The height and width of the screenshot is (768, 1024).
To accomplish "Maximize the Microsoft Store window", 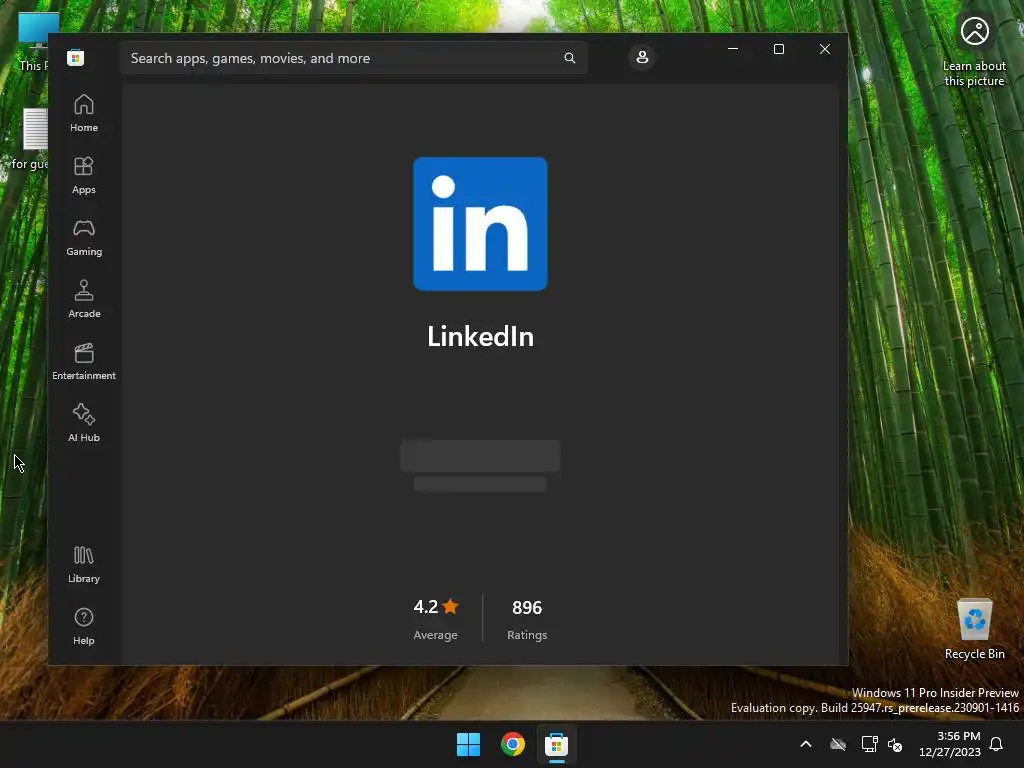I will [778, 49].
